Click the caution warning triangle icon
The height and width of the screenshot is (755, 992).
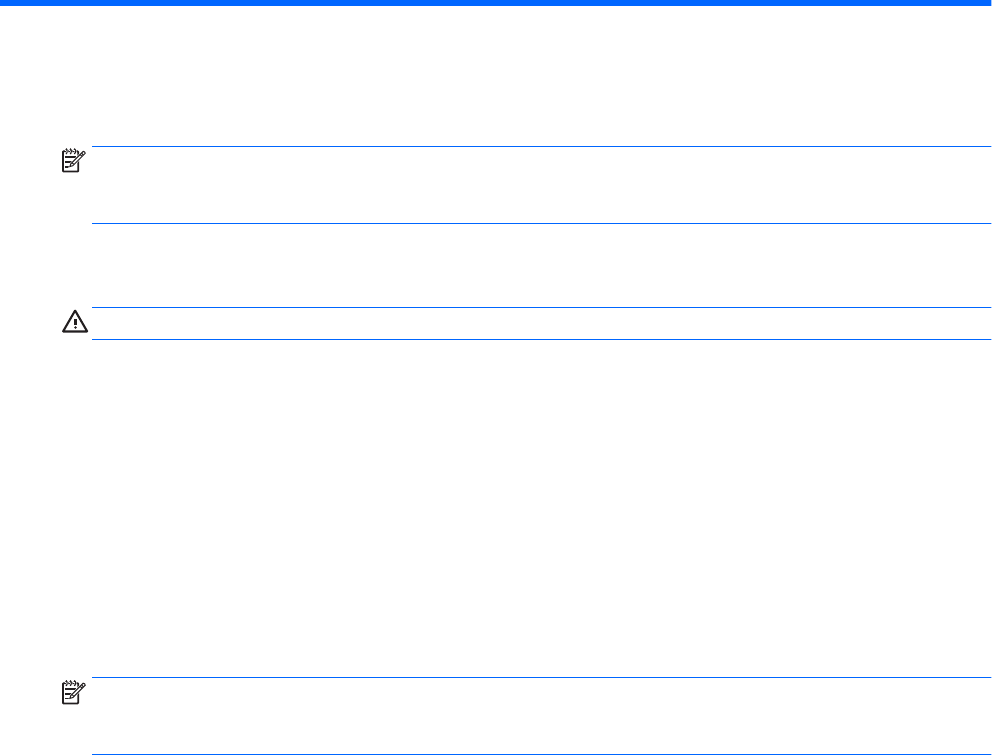click(76, 323)
